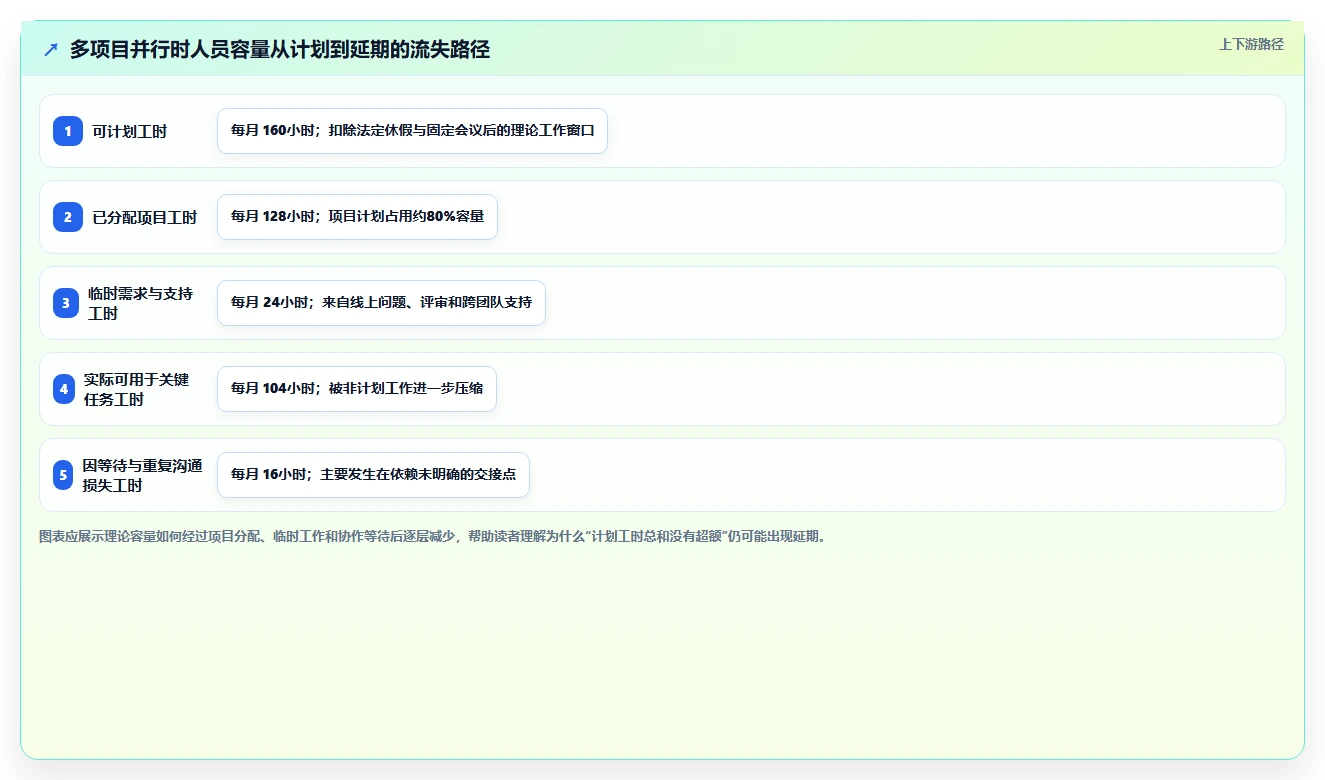
Task: Open the 每月 24小时 detail chip
Action: click(381, 303)
